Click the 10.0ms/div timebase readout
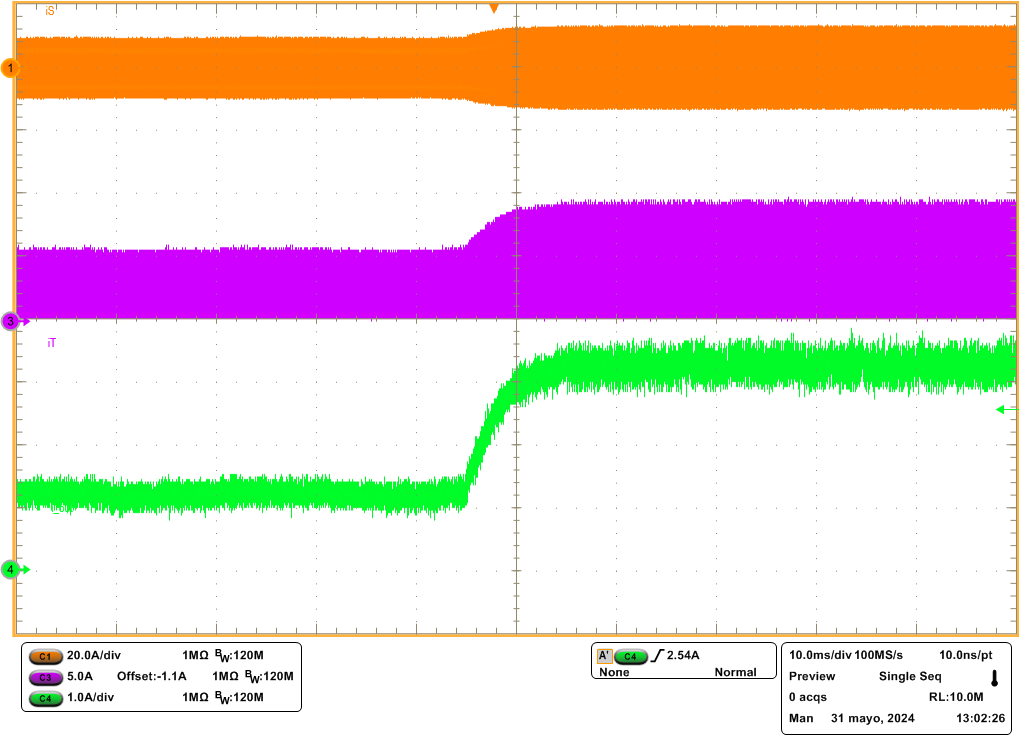 coord(820,655)
